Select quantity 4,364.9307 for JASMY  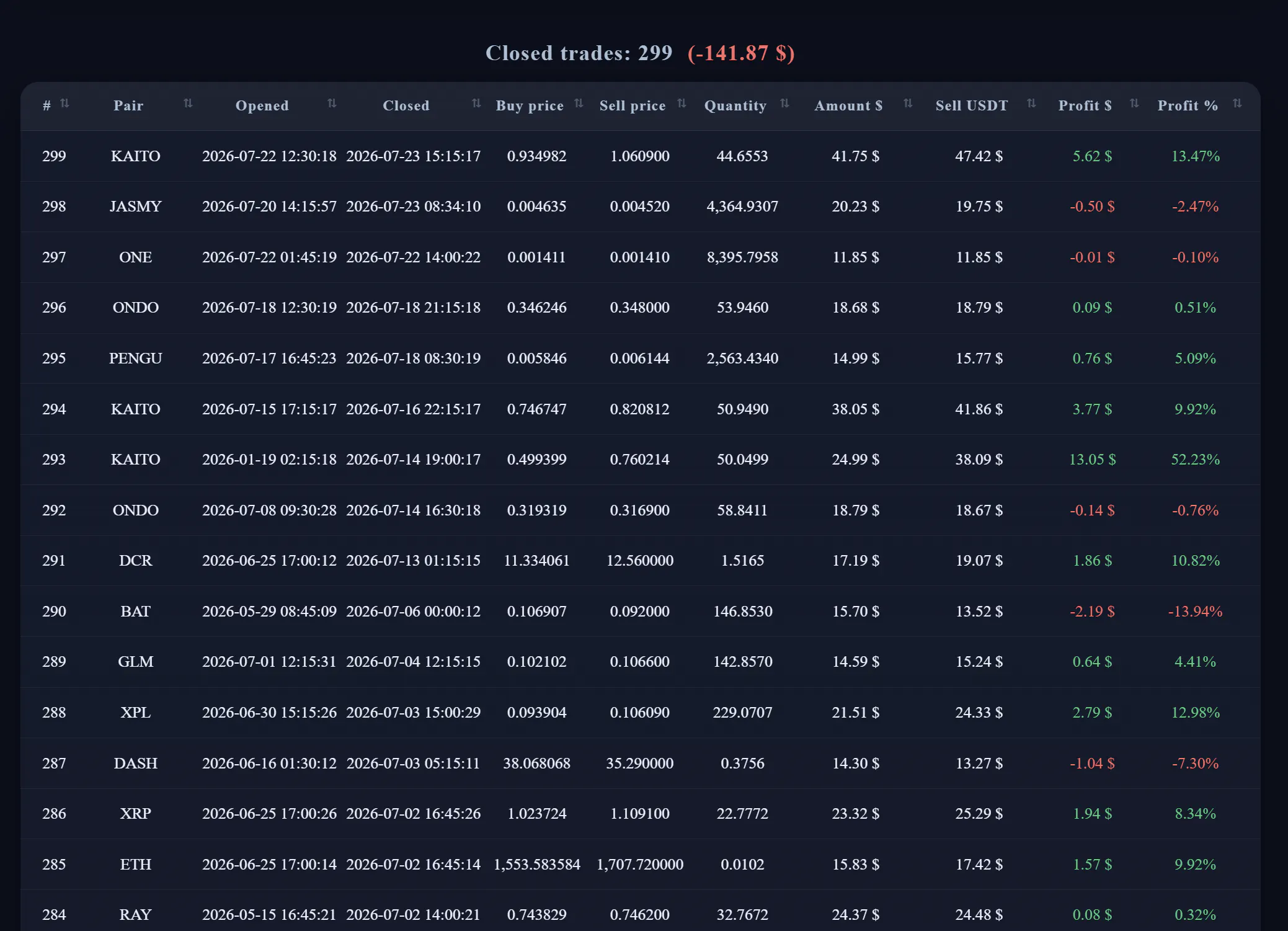742,207
